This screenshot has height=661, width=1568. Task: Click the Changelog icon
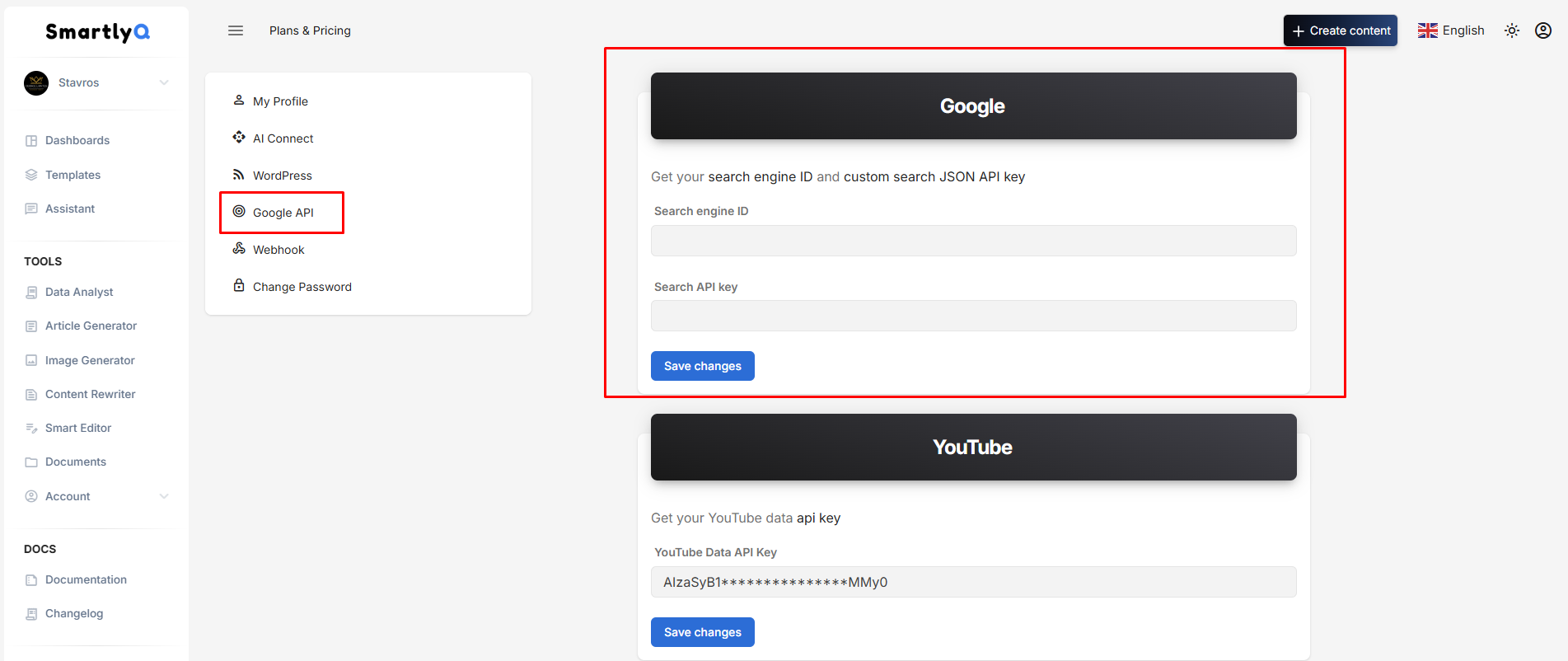coord(31,614)
